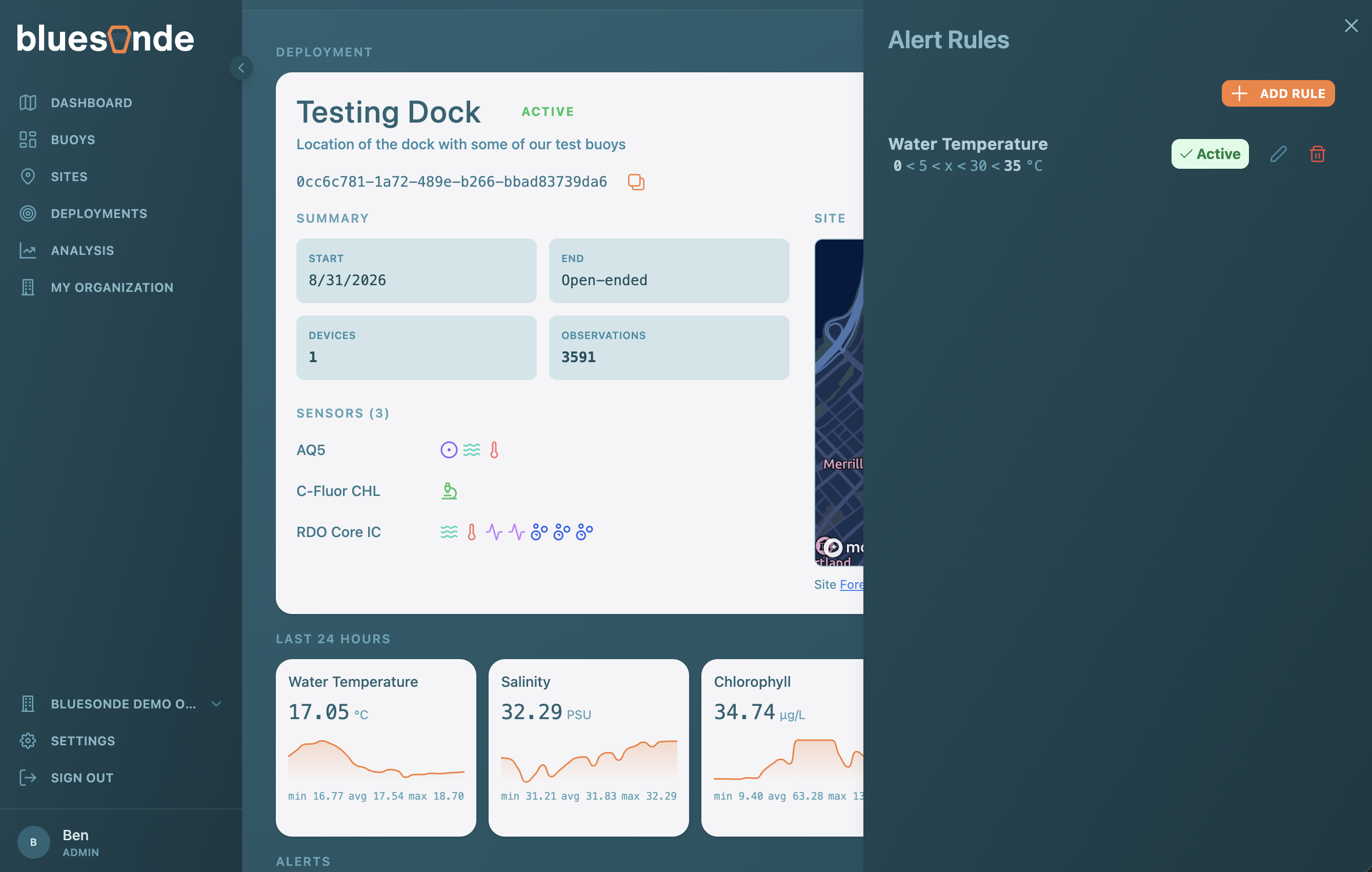Click the RDO Core IC thermometer icon
1372x872 pixels.
[x=471, y=532]
